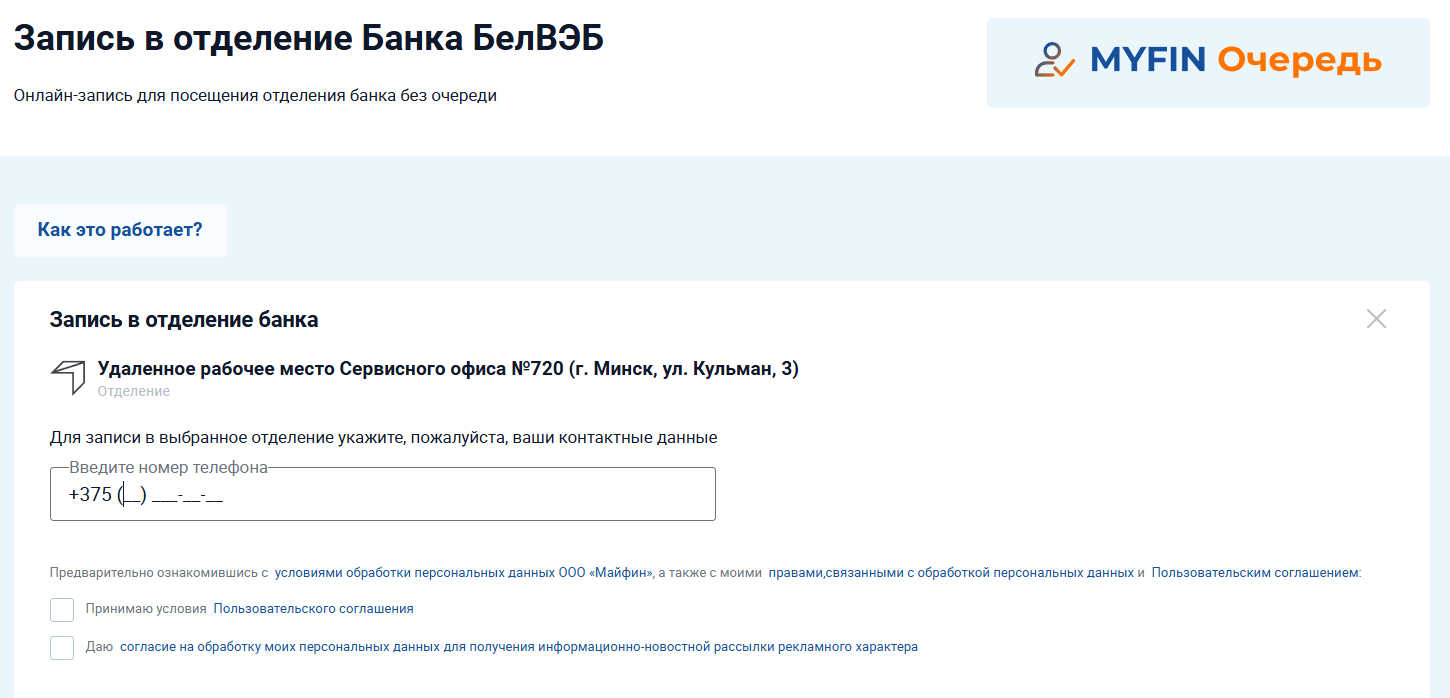1450x698 pixels.
Task: Open the "Как это работает?" section
Action: (120, 230)
